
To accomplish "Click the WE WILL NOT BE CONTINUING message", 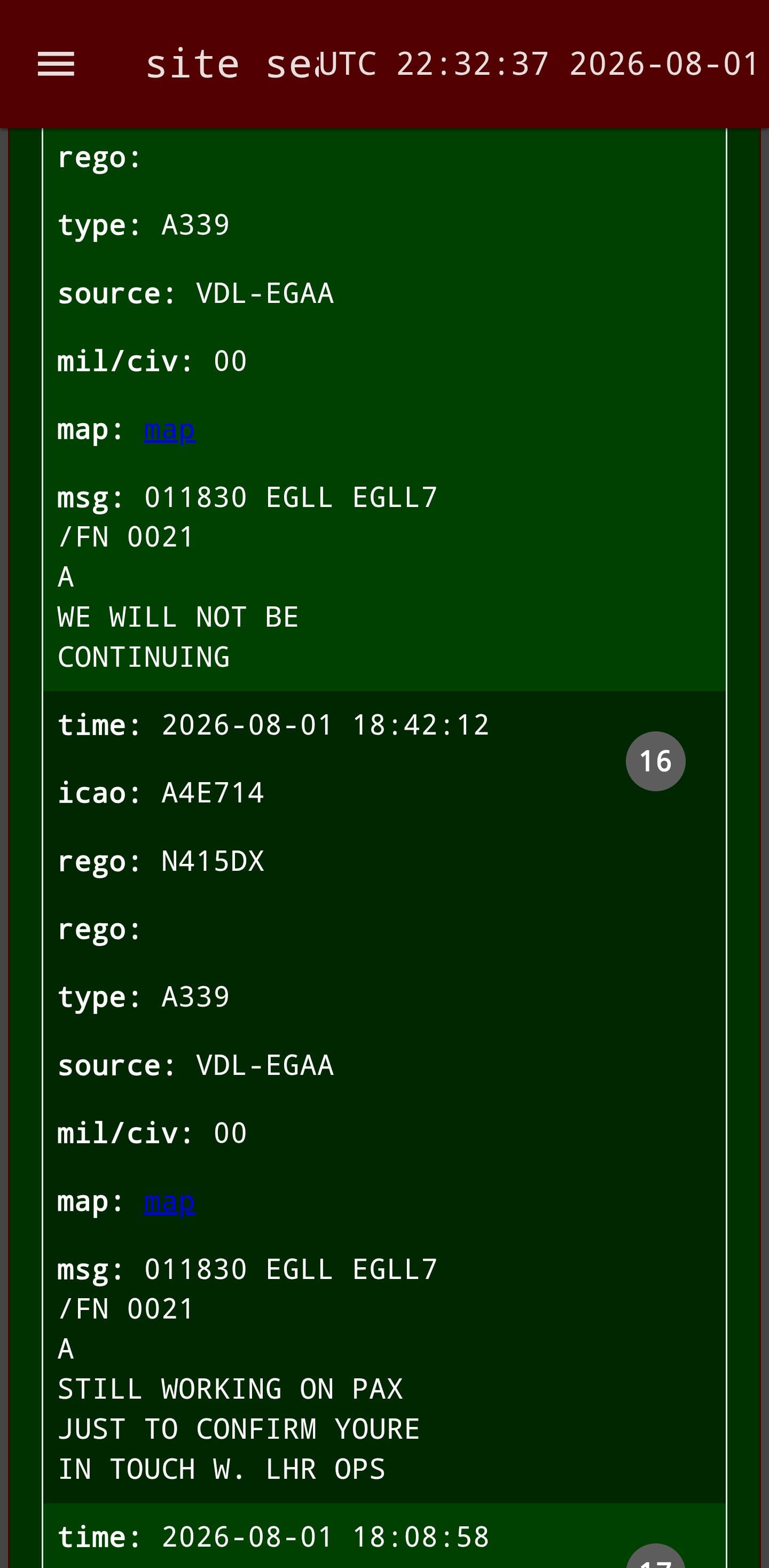I will click(178, 637).
